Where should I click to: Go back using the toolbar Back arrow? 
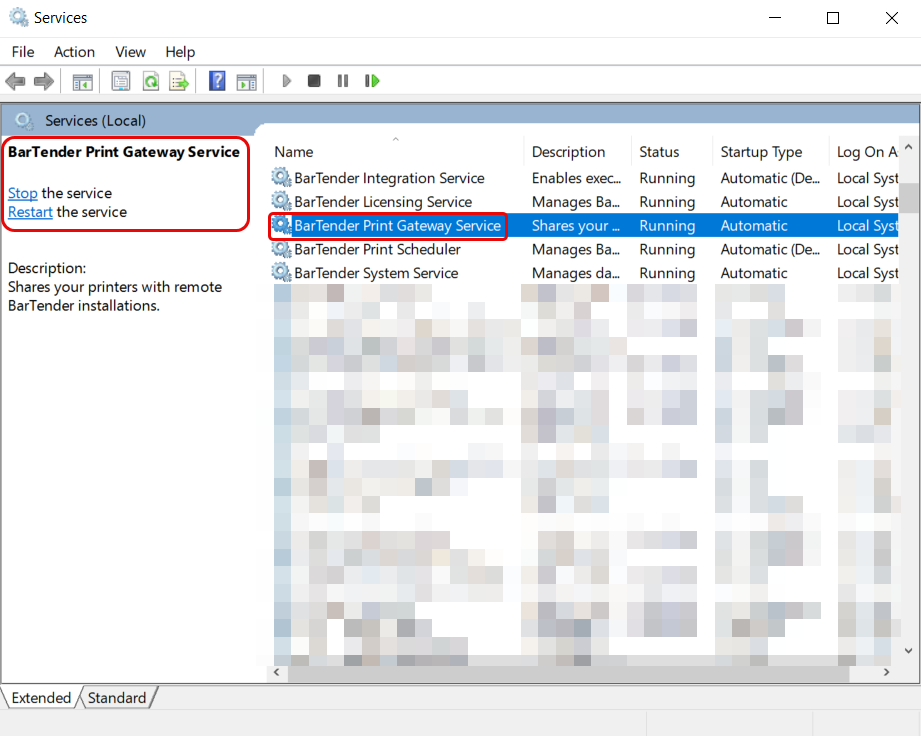[15, 81]
